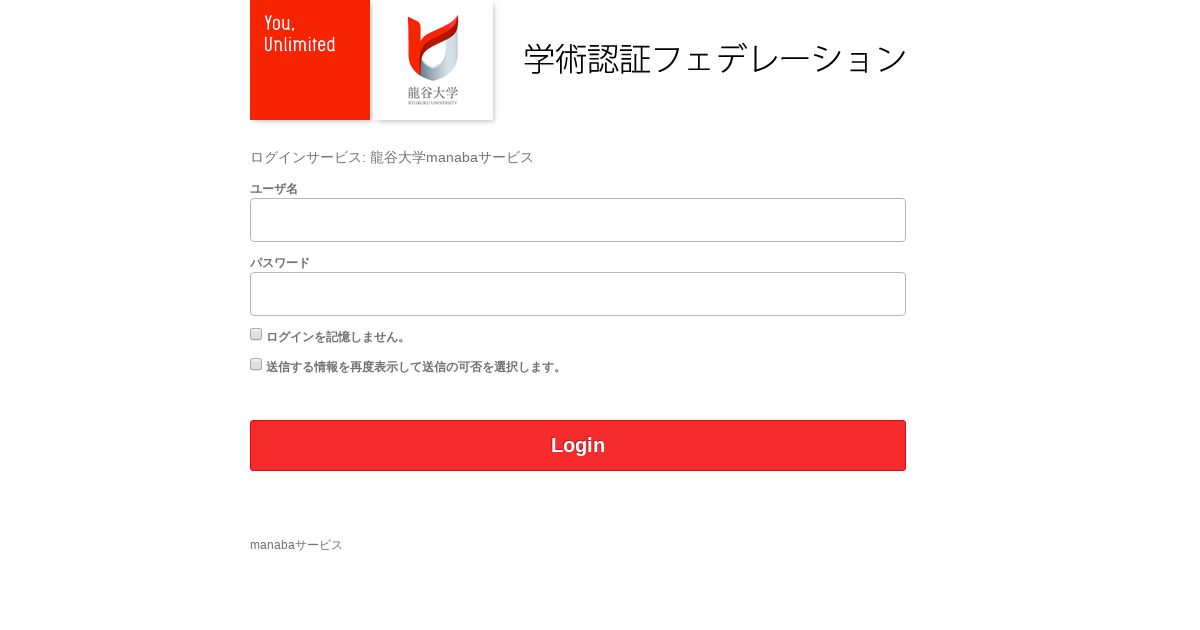
Task: Click the ログインを記憶しません label text
Action: [336, 337]
